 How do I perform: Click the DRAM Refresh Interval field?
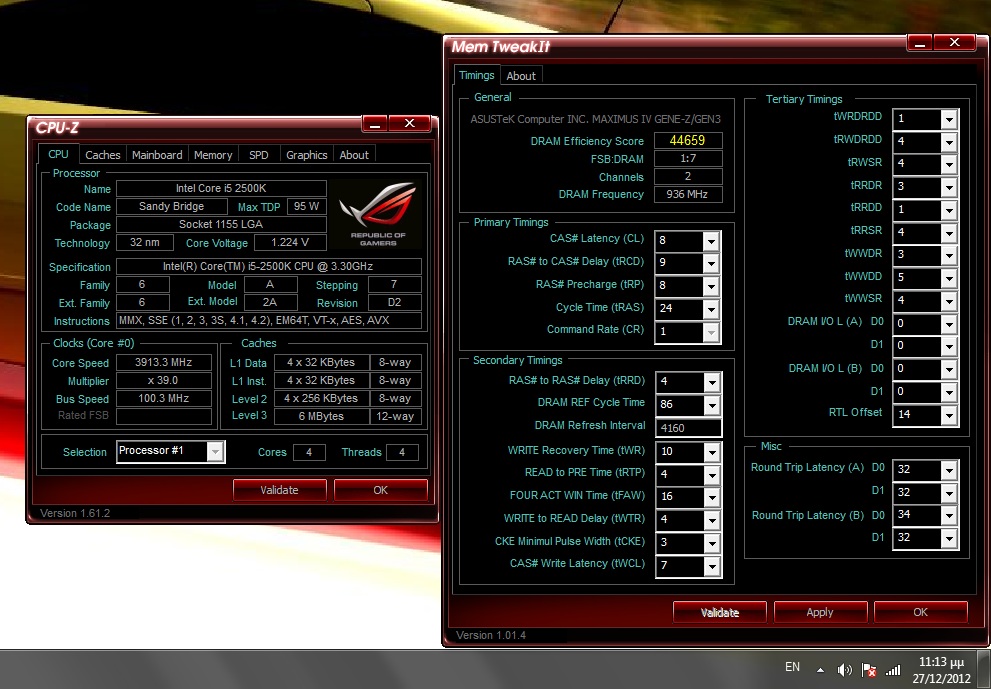688,428
